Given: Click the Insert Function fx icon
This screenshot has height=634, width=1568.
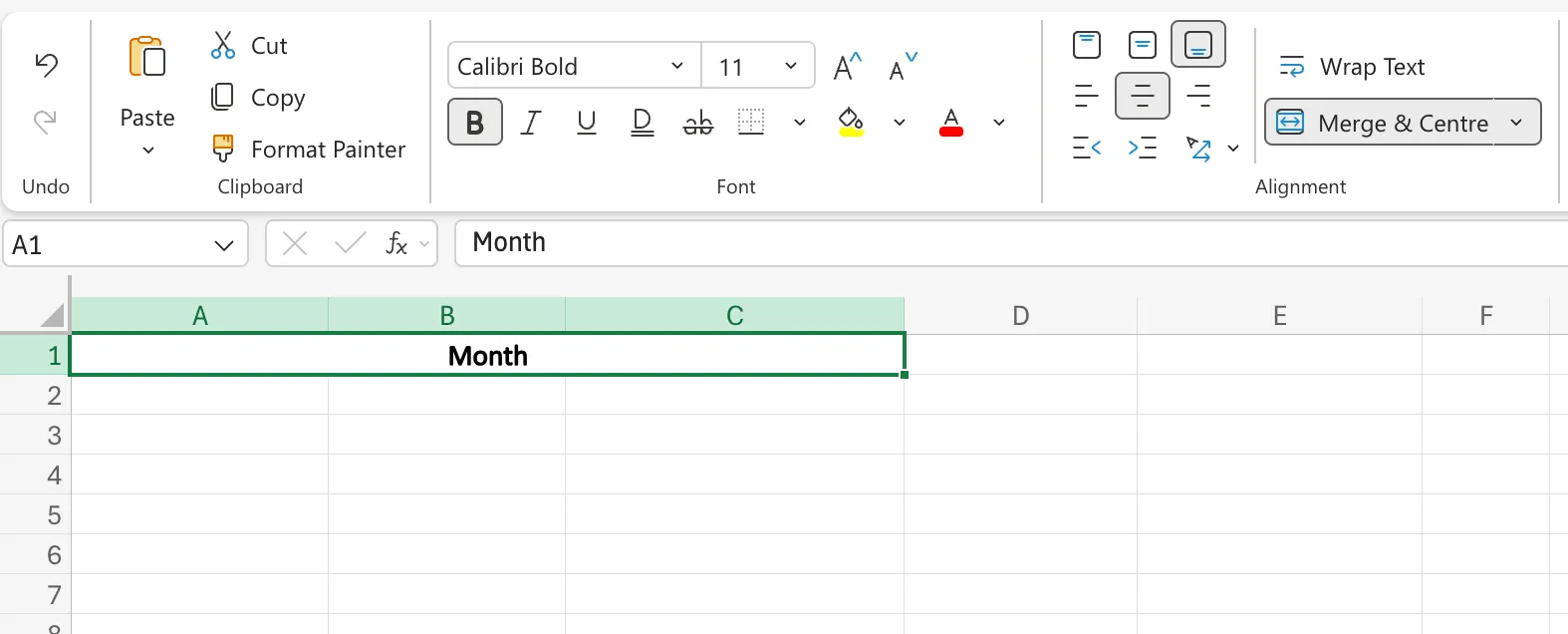Looking at the screenshot, I should coord(396,244).
